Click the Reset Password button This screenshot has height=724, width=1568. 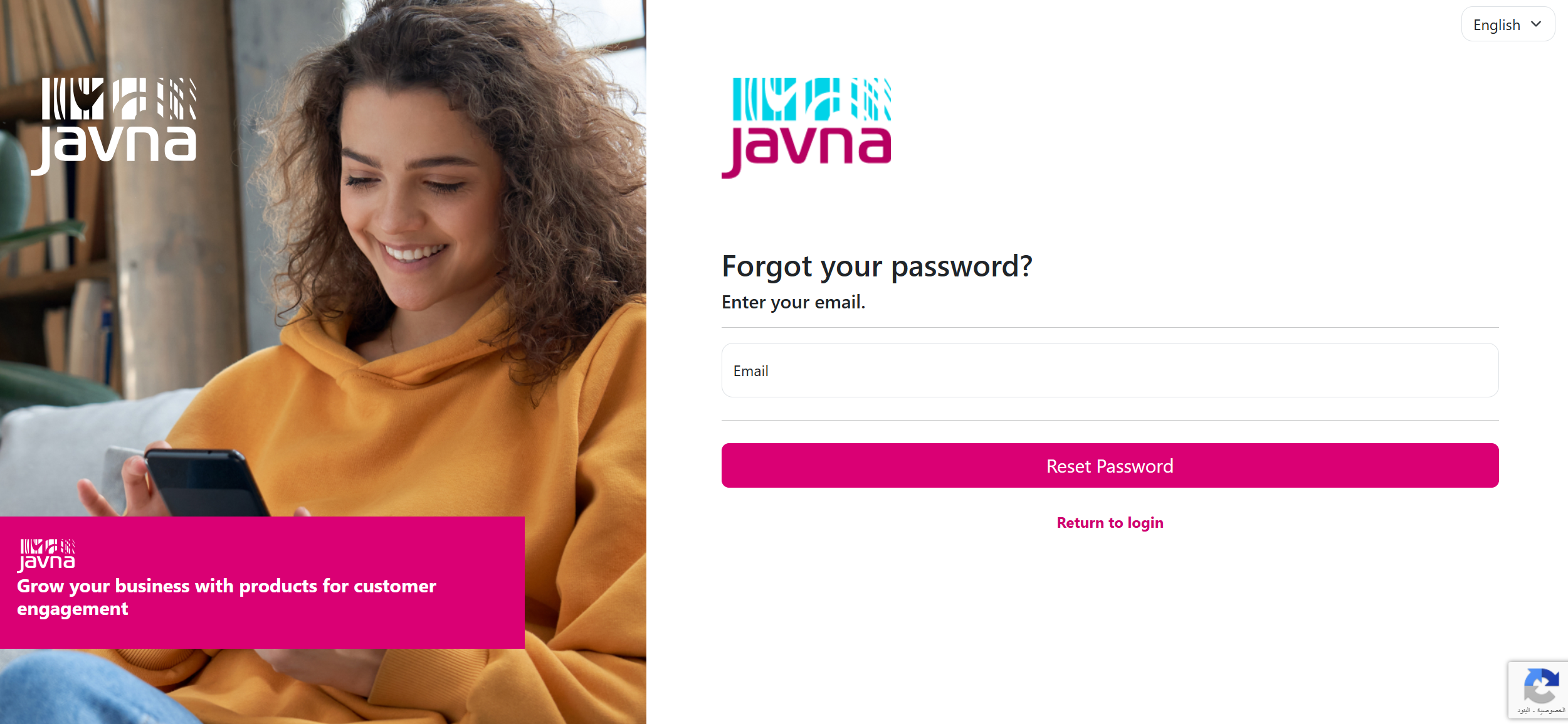point(1110,466)
